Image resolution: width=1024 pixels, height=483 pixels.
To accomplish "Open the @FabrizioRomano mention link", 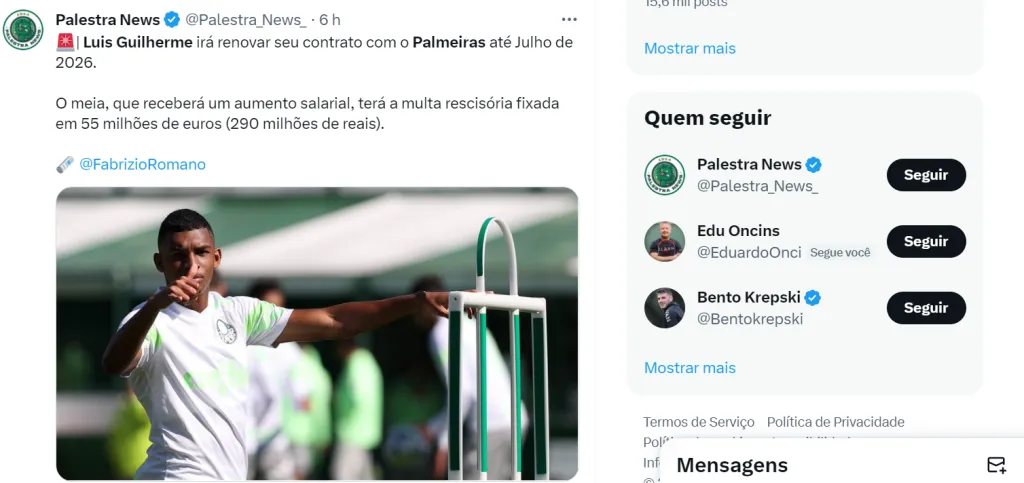I will 142,164.
